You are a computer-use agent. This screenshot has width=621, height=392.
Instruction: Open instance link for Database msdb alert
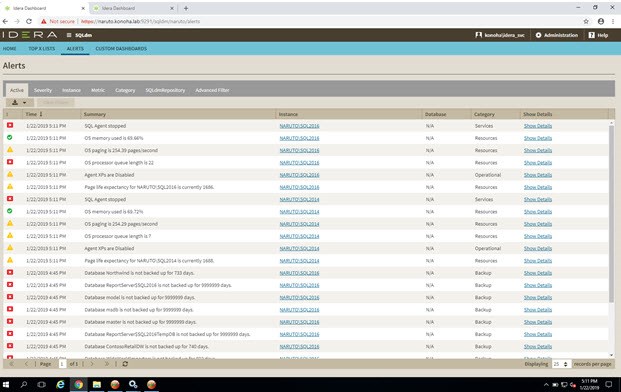point(299,310)
